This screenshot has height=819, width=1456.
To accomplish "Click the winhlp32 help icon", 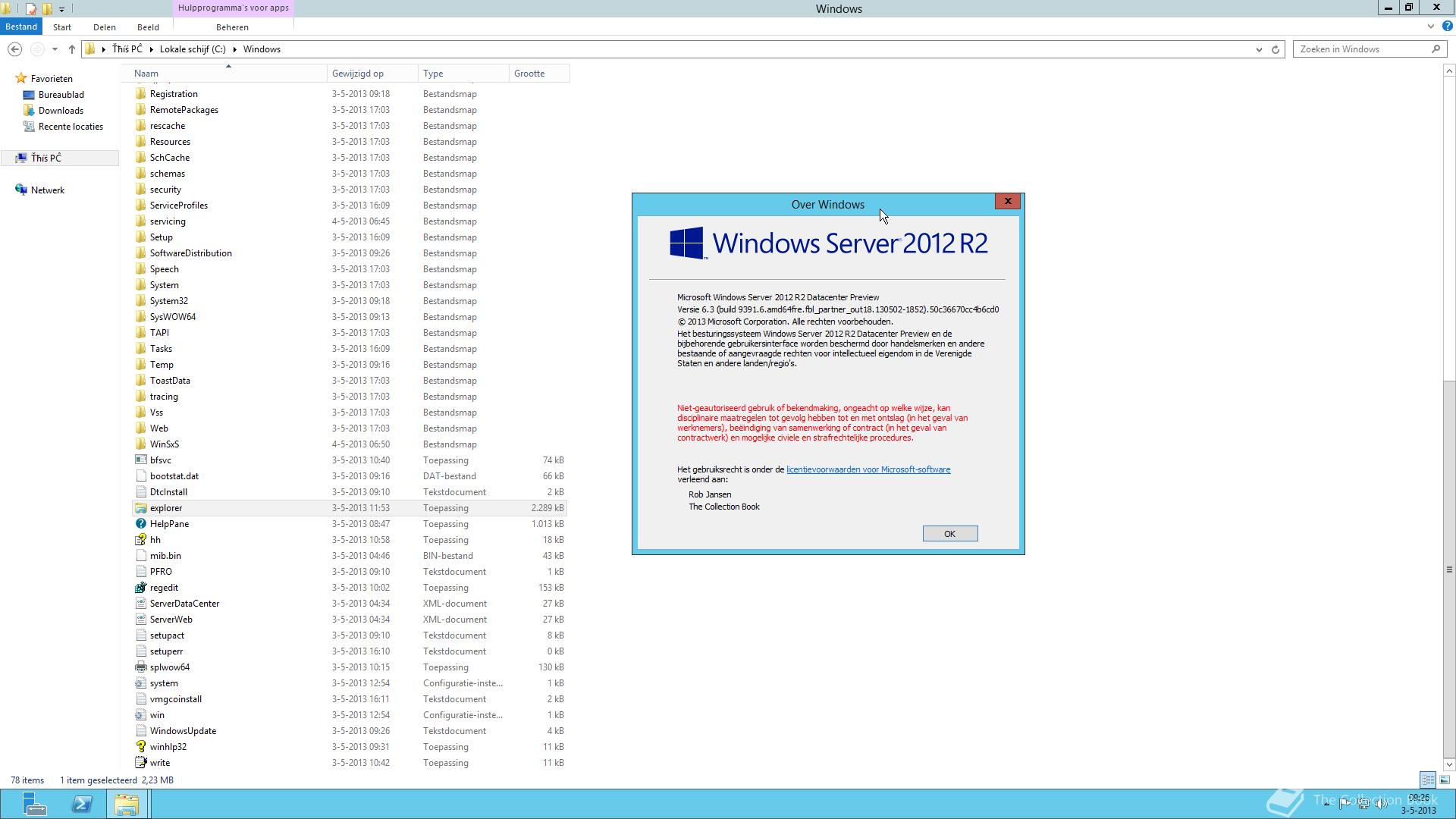I will pyautogui.click(x=140, y=747).
